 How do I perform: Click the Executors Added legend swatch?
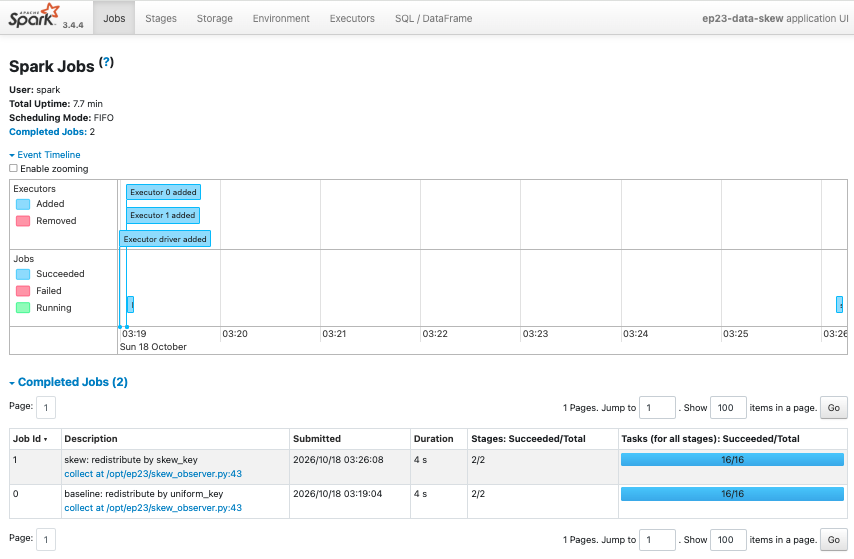[23, 204]
